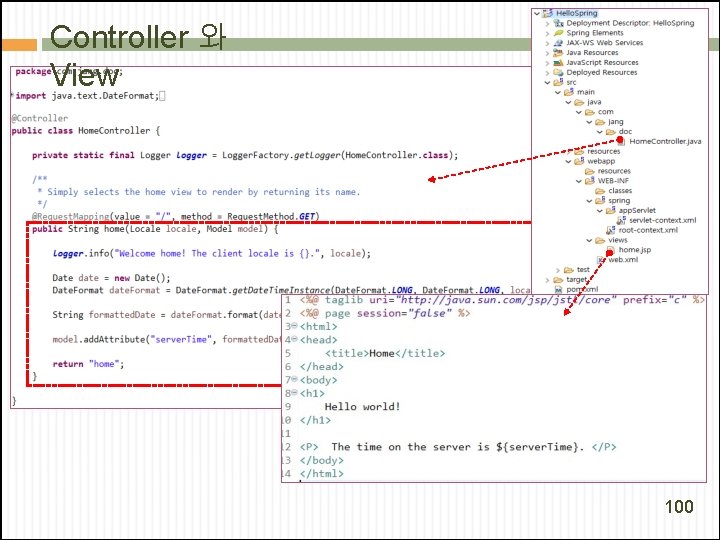Fold the <h1> block at line 8
720x540 pixels.
tap(294, 393)
